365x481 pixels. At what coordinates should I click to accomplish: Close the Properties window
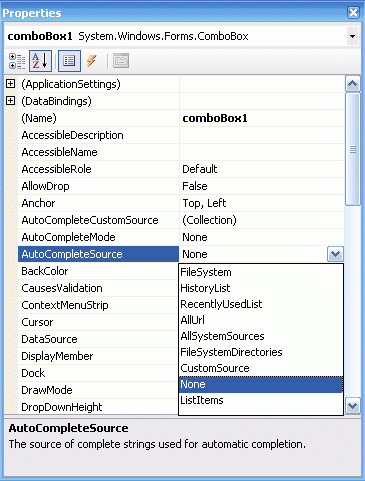[353, 13]
